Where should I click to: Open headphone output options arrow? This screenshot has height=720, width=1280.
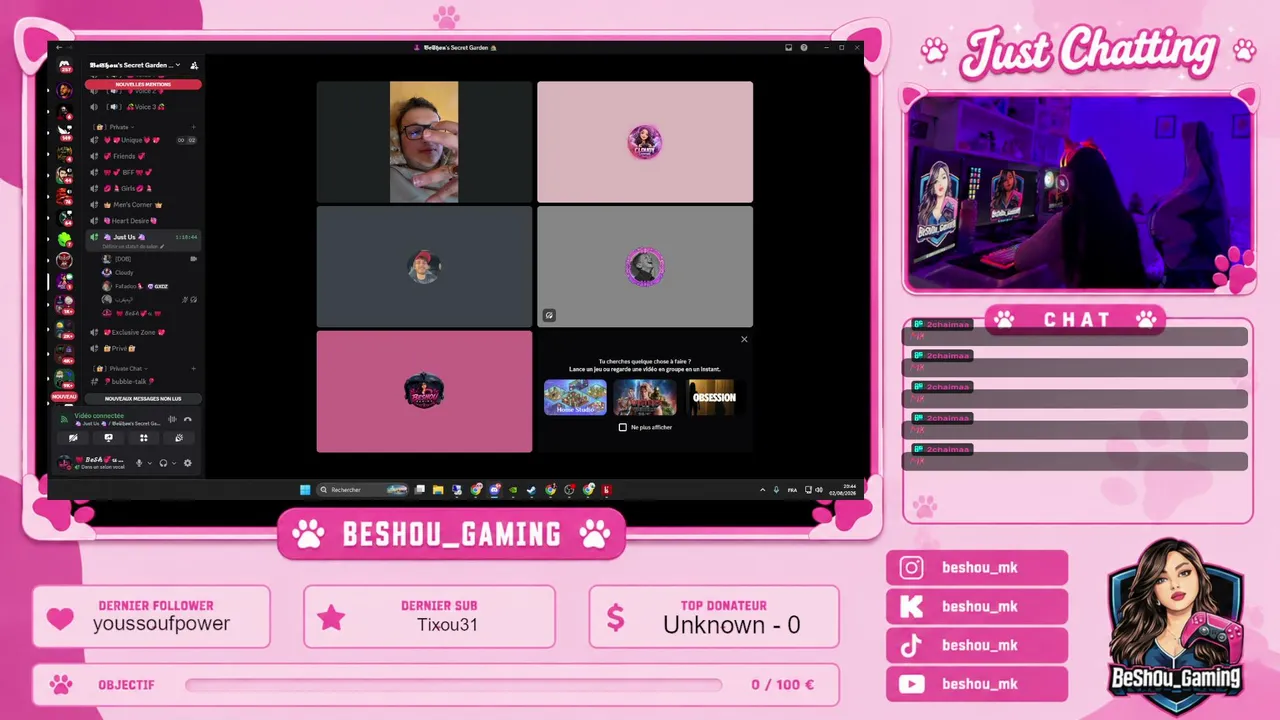coord(173,463)
